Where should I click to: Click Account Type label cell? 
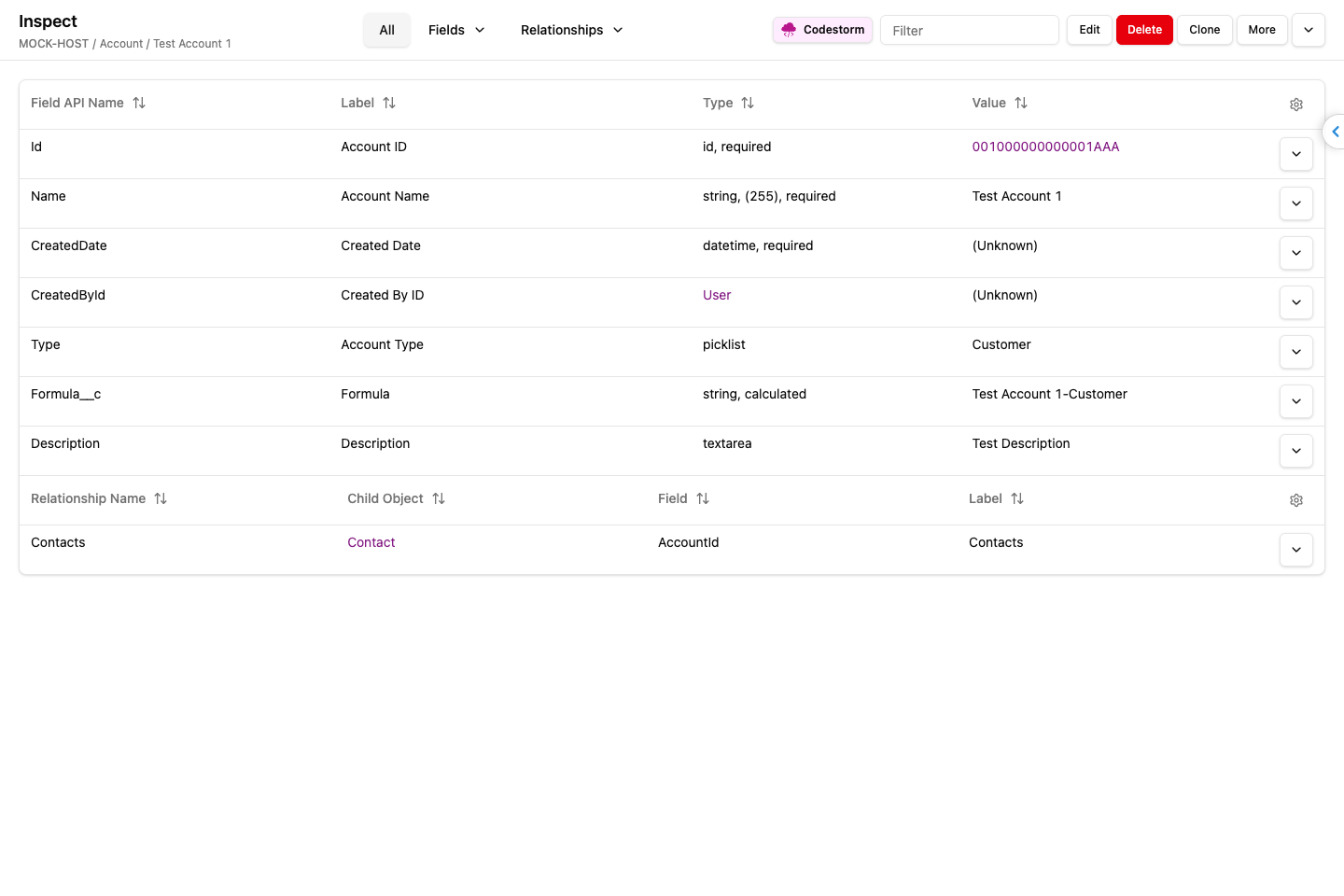point(382,344)
